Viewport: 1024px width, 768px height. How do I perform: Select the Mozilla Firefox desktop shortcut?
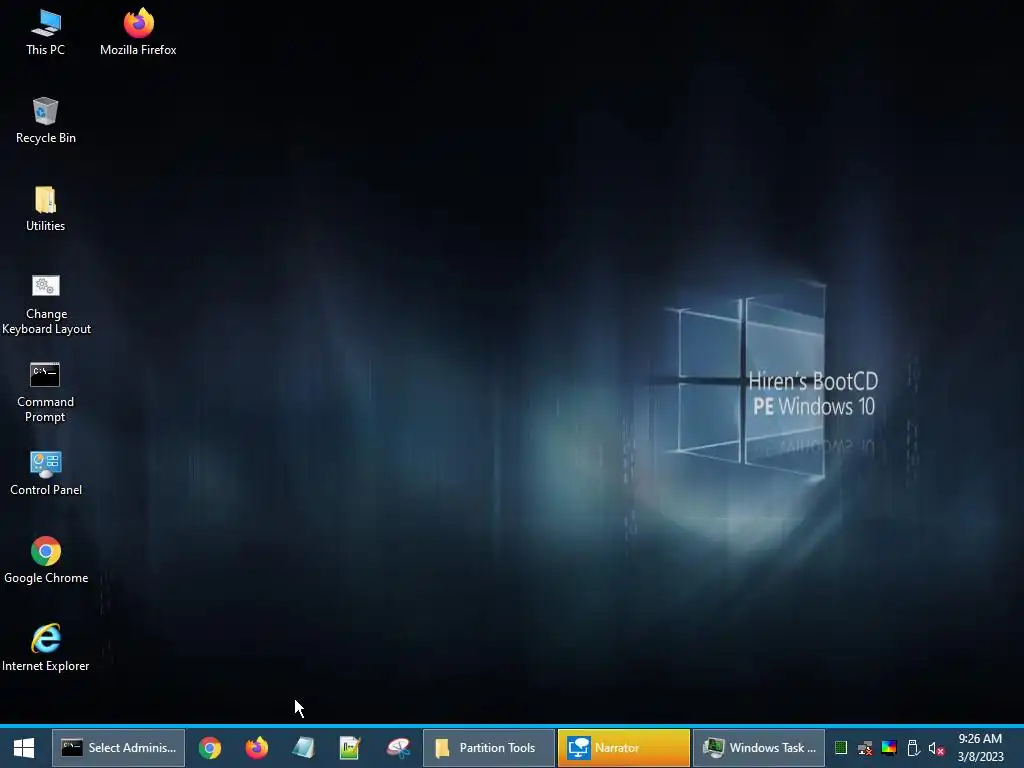click(x=138, y=32)
